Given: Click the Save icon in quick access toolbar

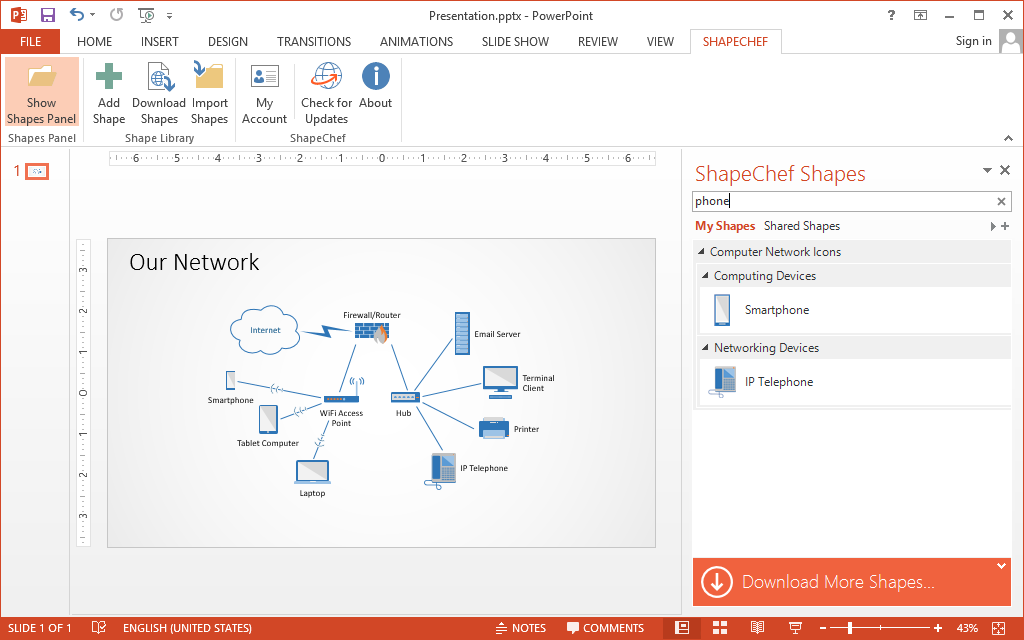Looking at the screenshot, I should tap(48, 15).
